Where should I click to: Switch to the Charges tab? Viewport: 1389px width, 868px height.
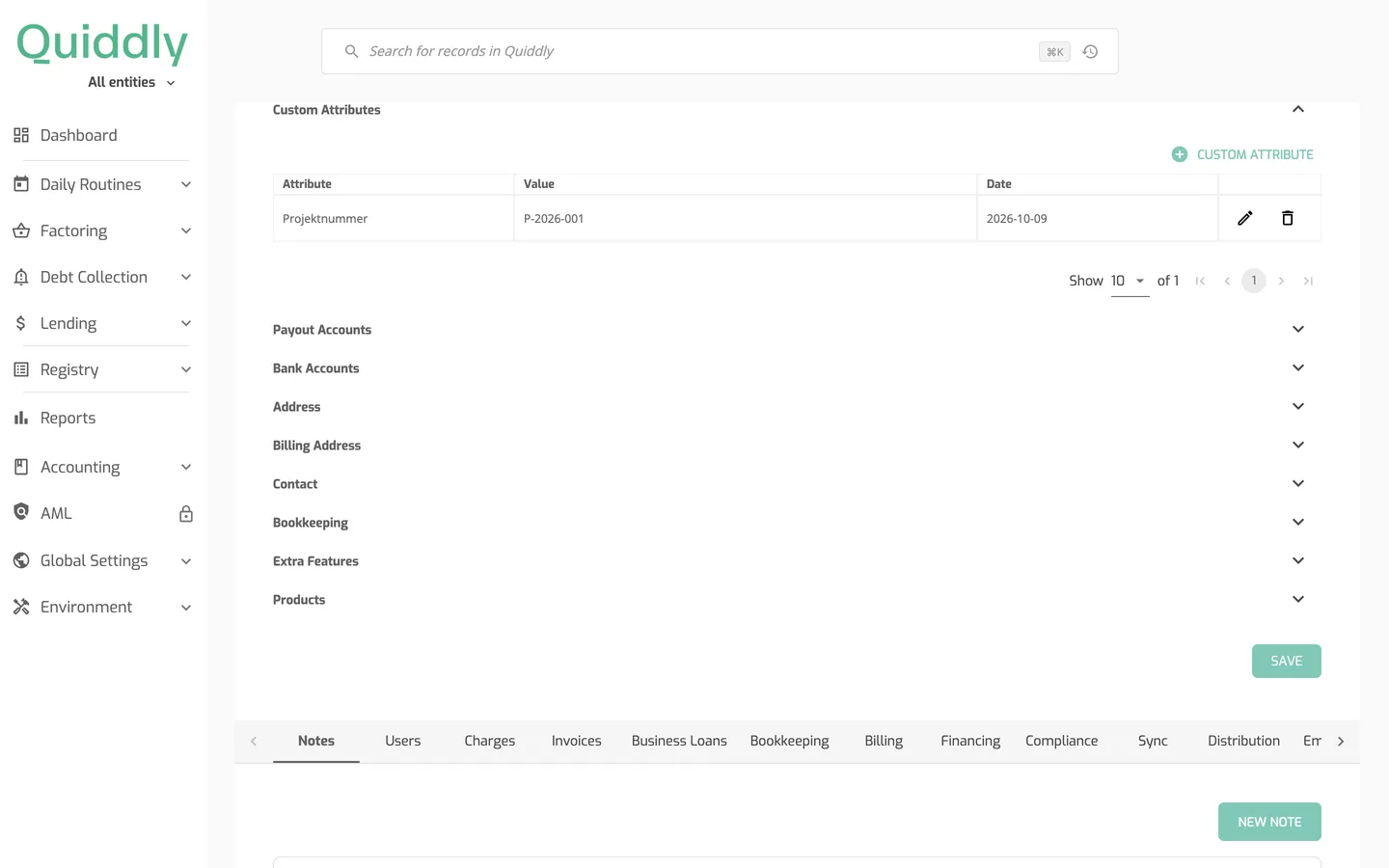coord(490,741)
